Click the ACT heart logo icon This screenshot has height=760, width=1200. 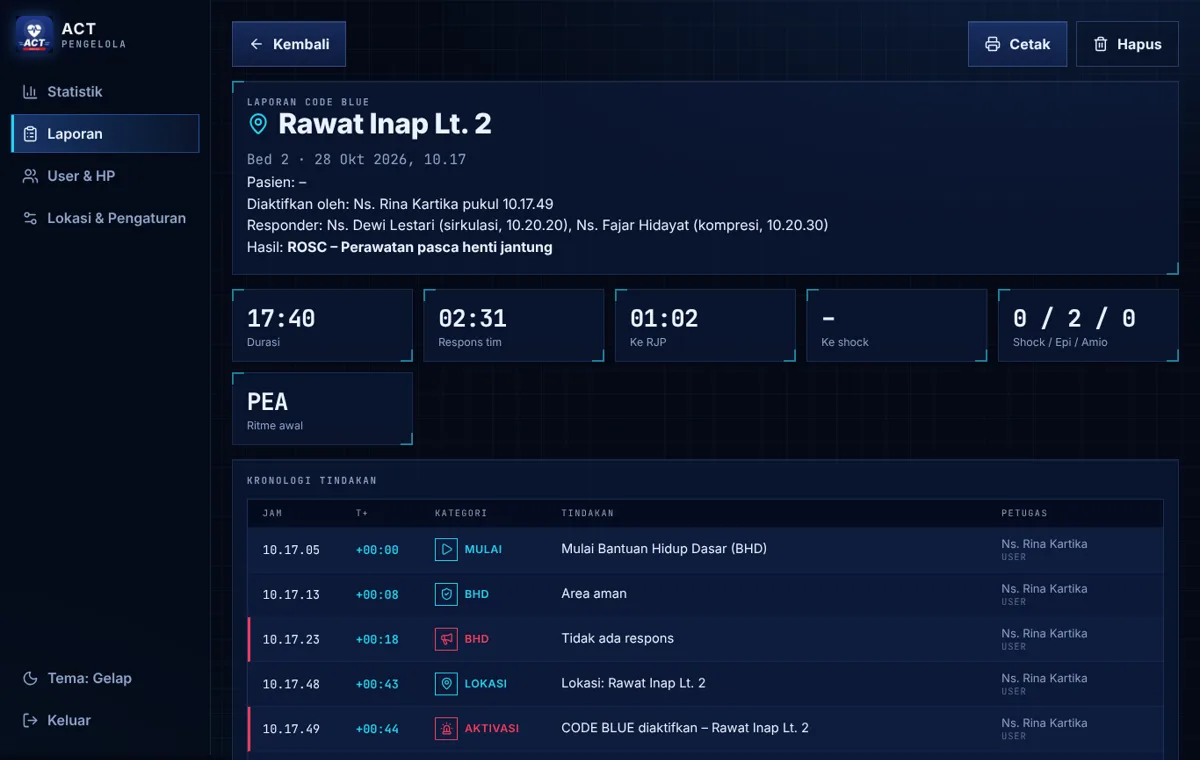pos(34,35)
